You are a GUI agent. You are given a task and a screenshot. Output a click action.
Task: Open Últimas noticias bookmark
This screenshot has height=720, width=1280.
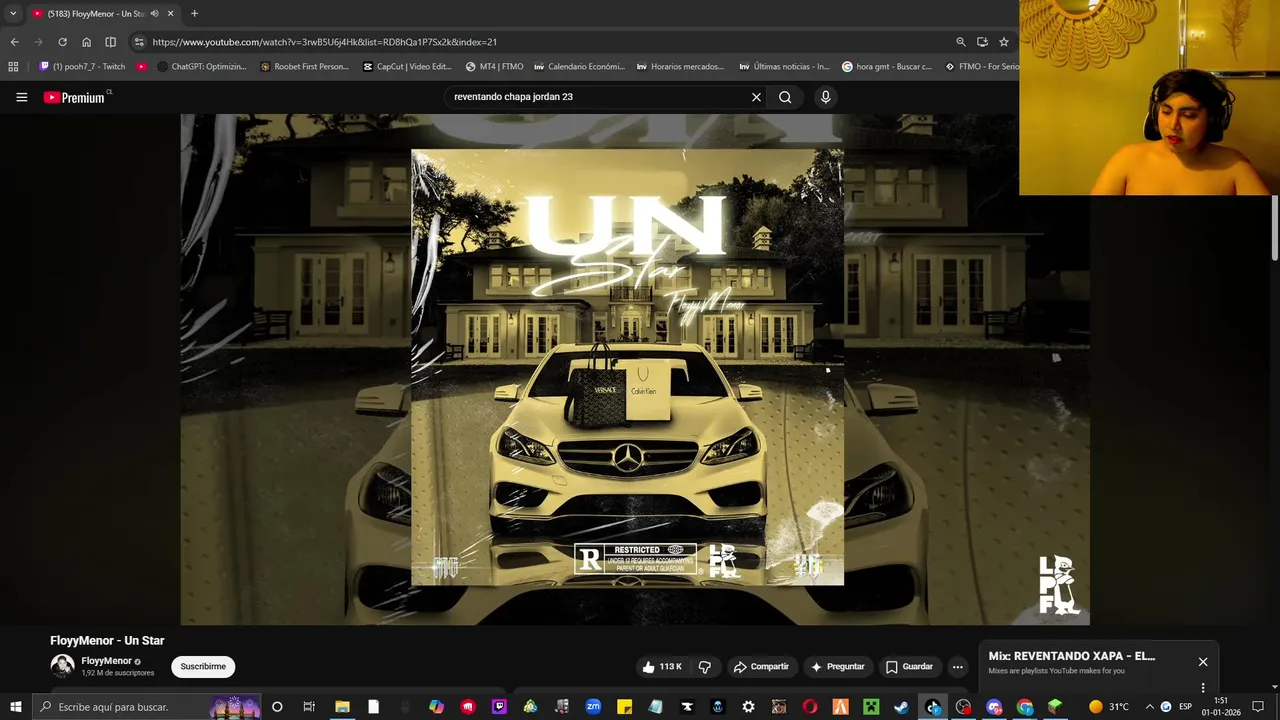tap(785, 67)
